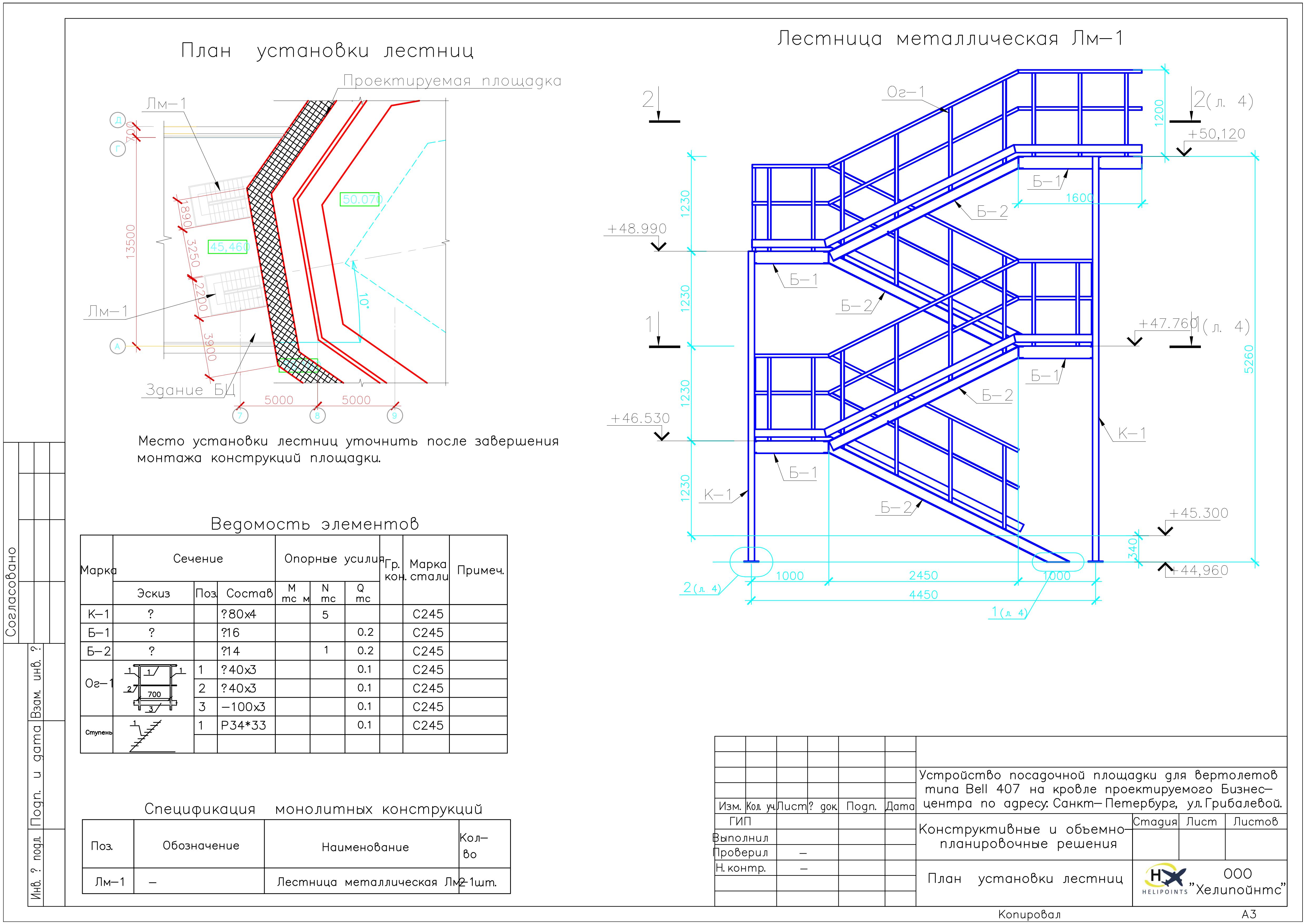Click elevation mark '+45.300'

tap(1198, 513)
